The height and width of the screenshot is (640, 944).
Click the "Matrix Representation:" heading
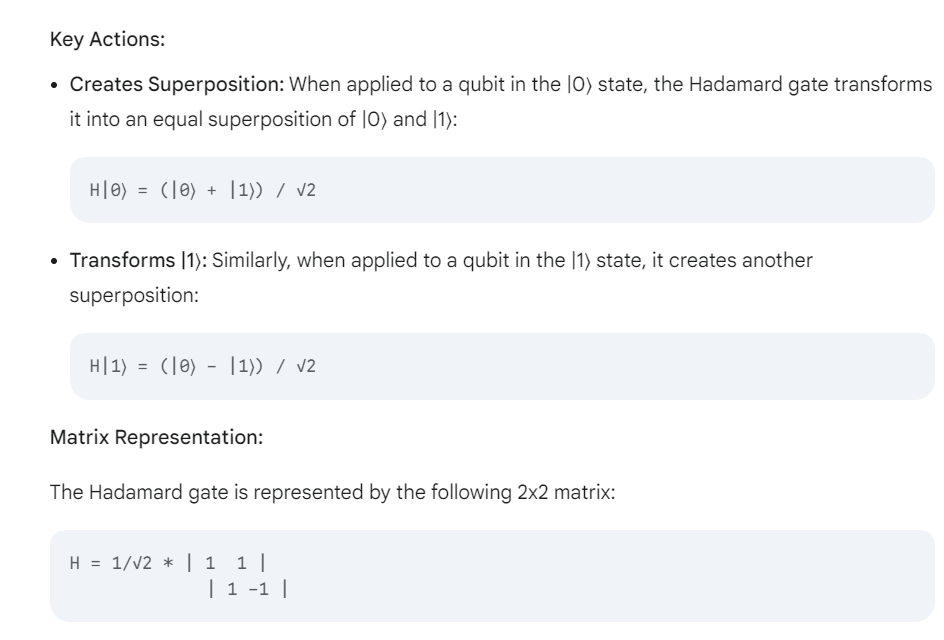click(x=156, y=437)
